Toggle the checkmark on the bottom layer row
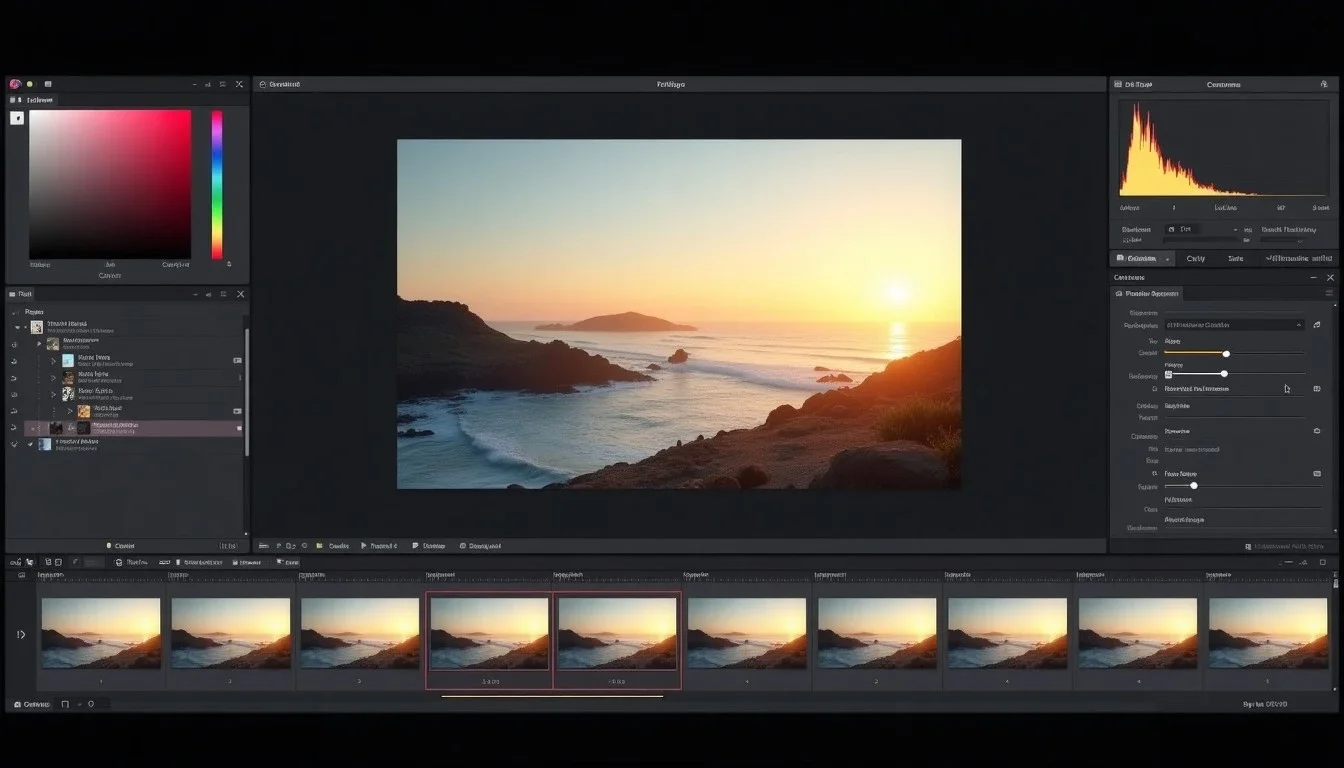Screen dimensions: 1344x768 pyautogui.click(x=30, y=444)
